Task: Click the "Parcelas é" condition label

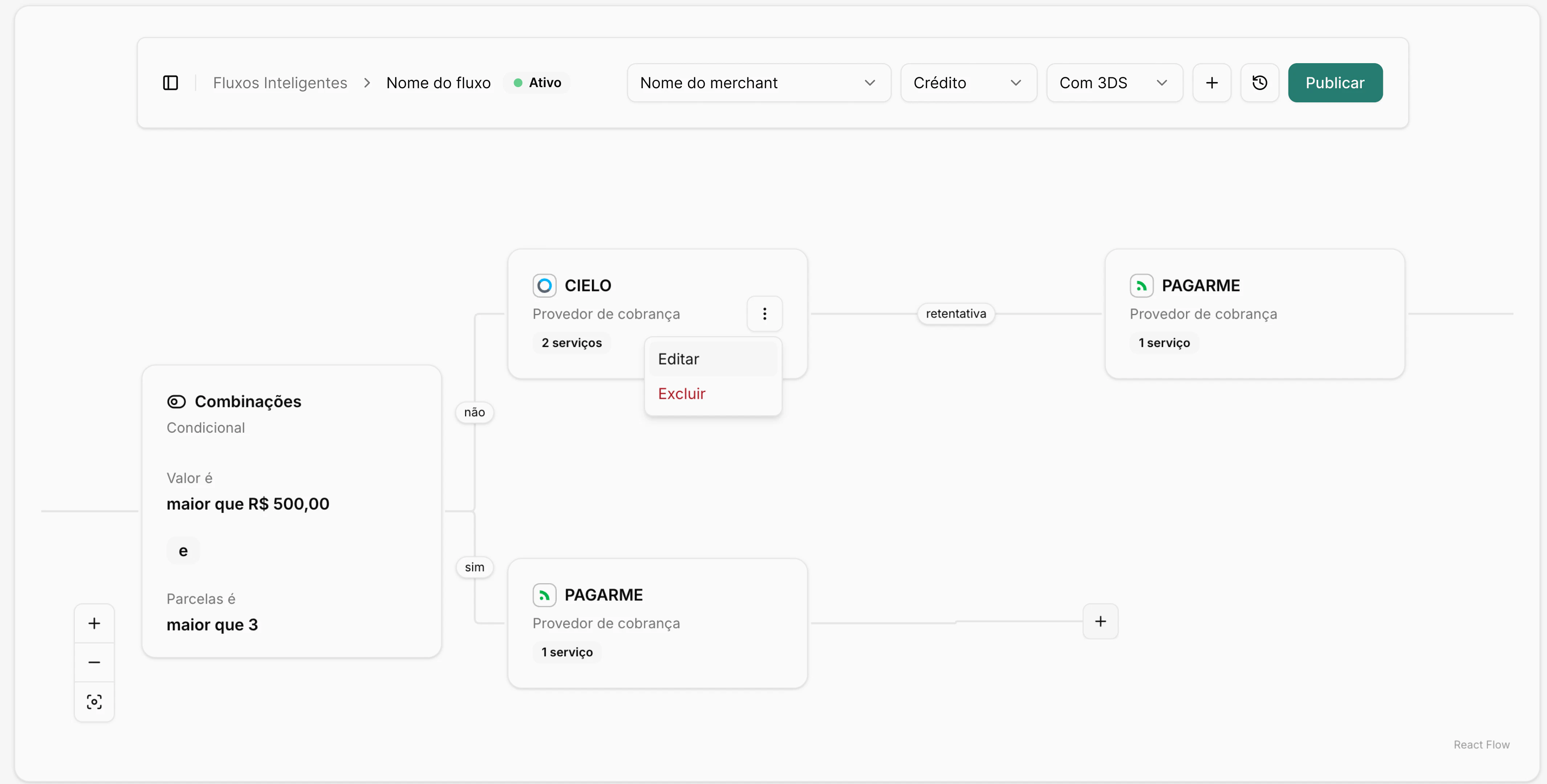Action: [201, 599]
